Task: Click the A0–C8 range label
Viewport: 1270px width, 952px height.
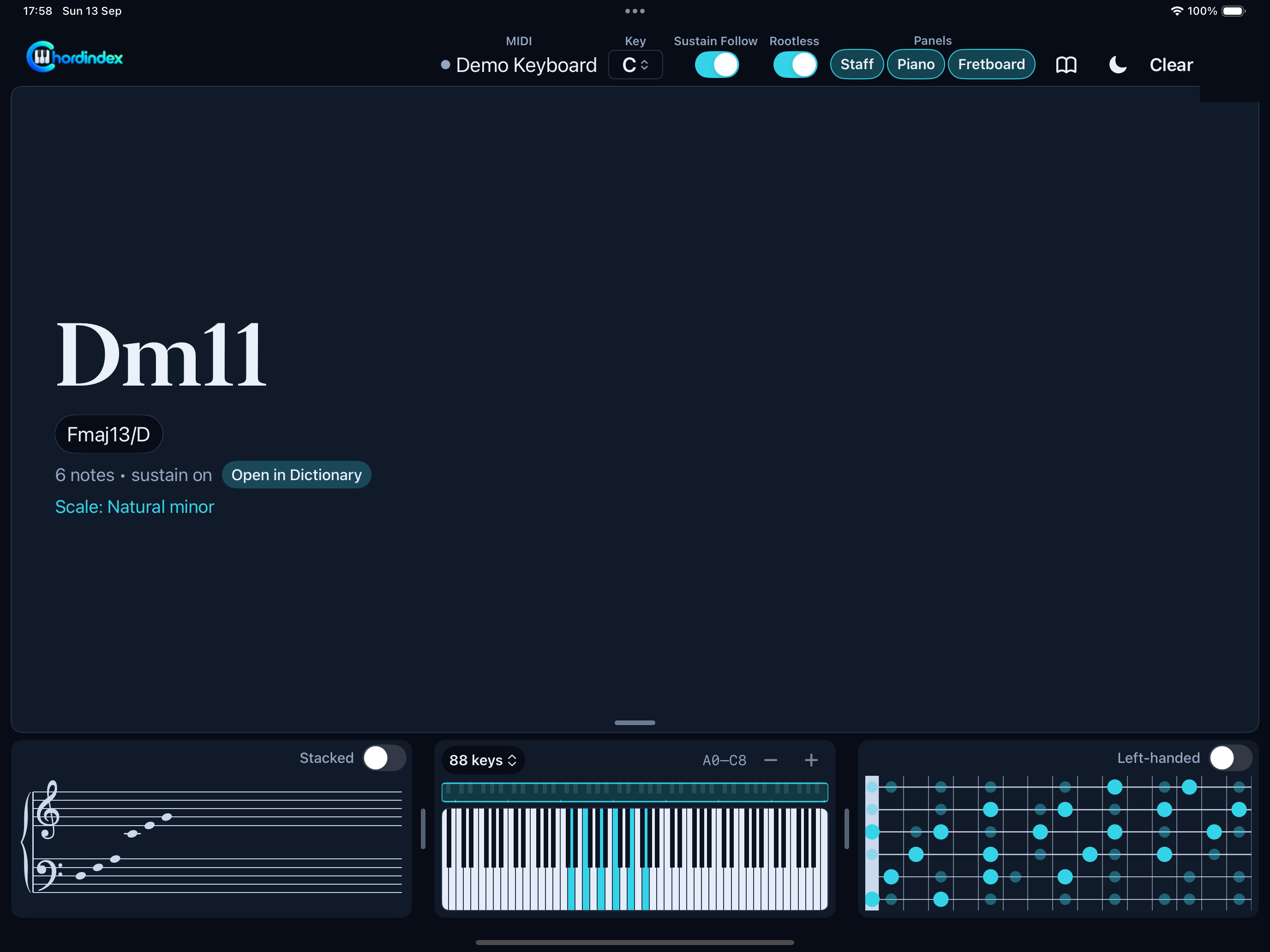Action: pos(725,760)
